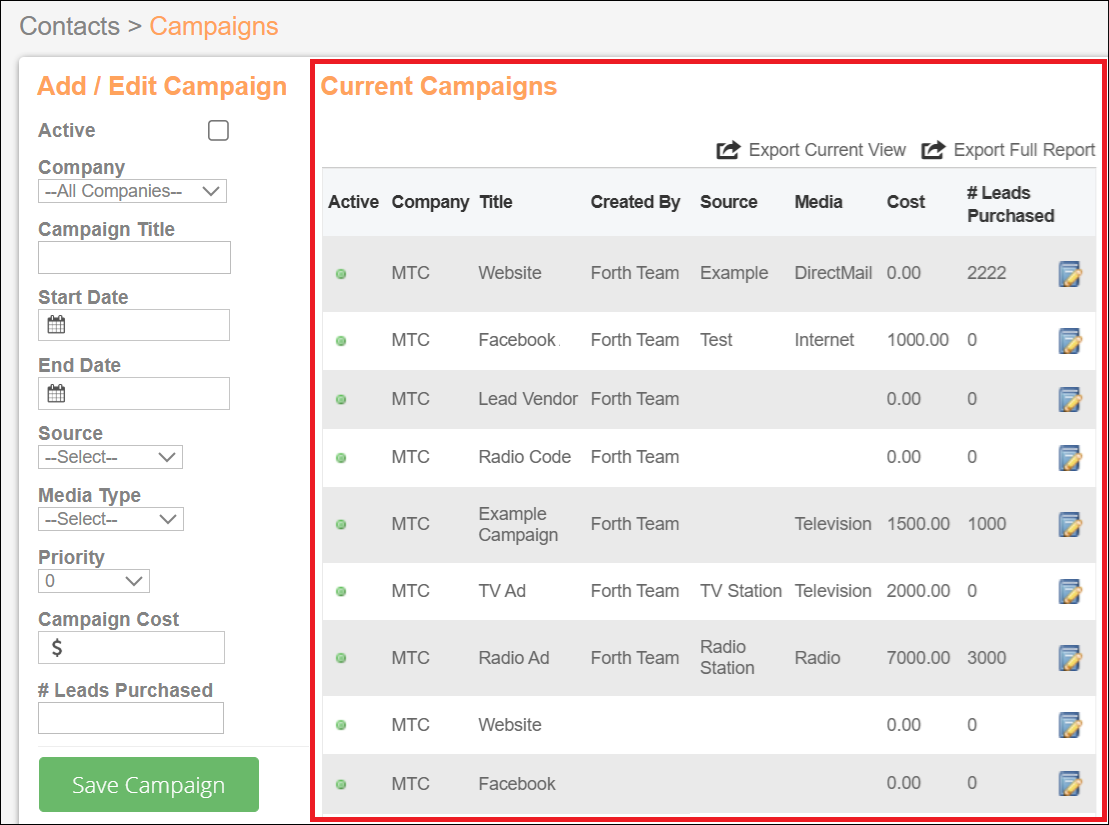This screenshot has width=1109, height=825.
Task: Click Save Campaign button
Action: [x=149, y=785]
